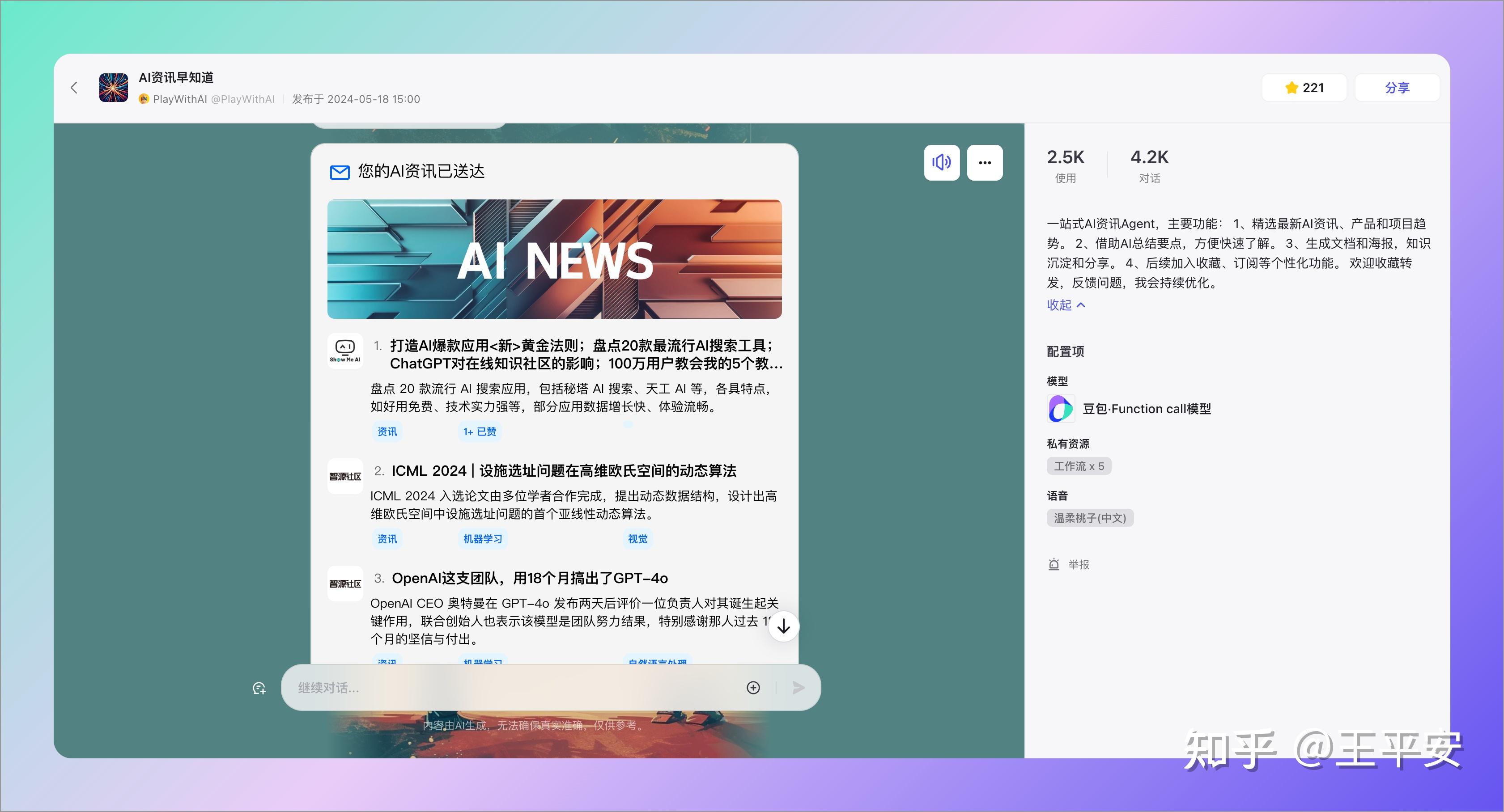Click the 豆包·Function call模型 icon
The image size is (1504, 812).
tap(1061, 409)
